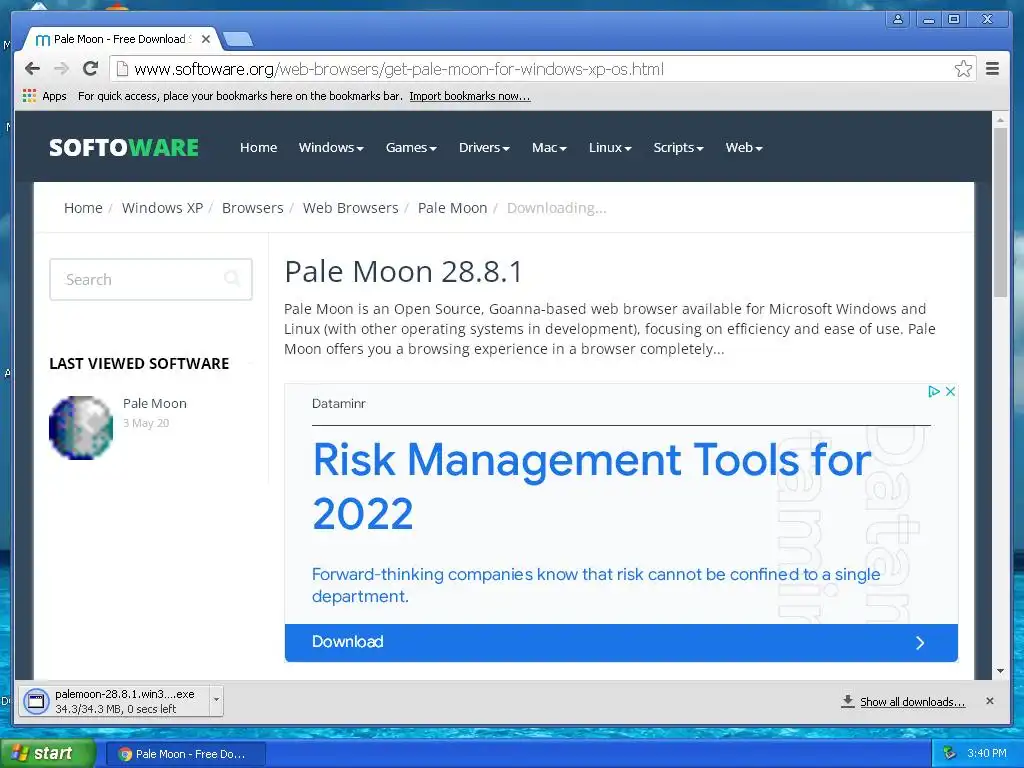Click the page icon in address bar
Viewport: 1024px width, 768px height.
click(x=121, y=69)
